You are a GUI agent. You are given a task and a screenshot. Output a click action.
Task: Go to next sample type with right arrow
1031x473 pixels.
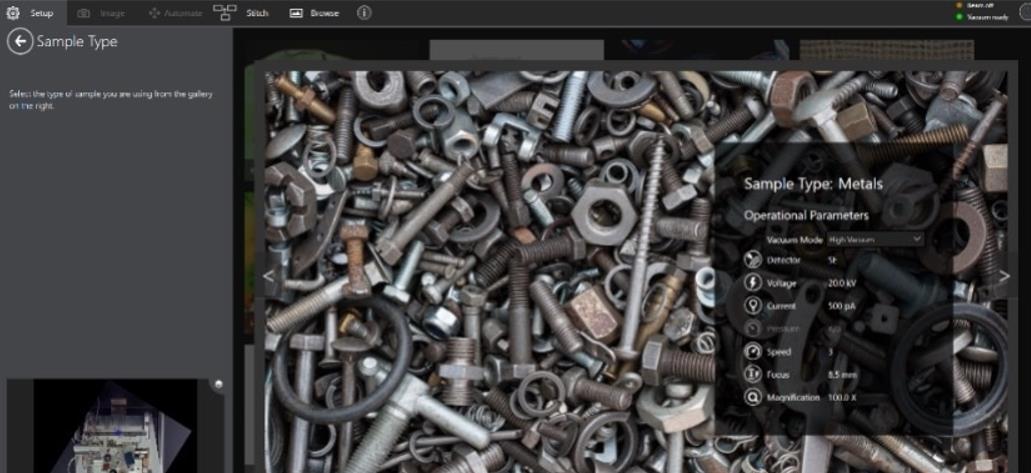point(1004,277)
